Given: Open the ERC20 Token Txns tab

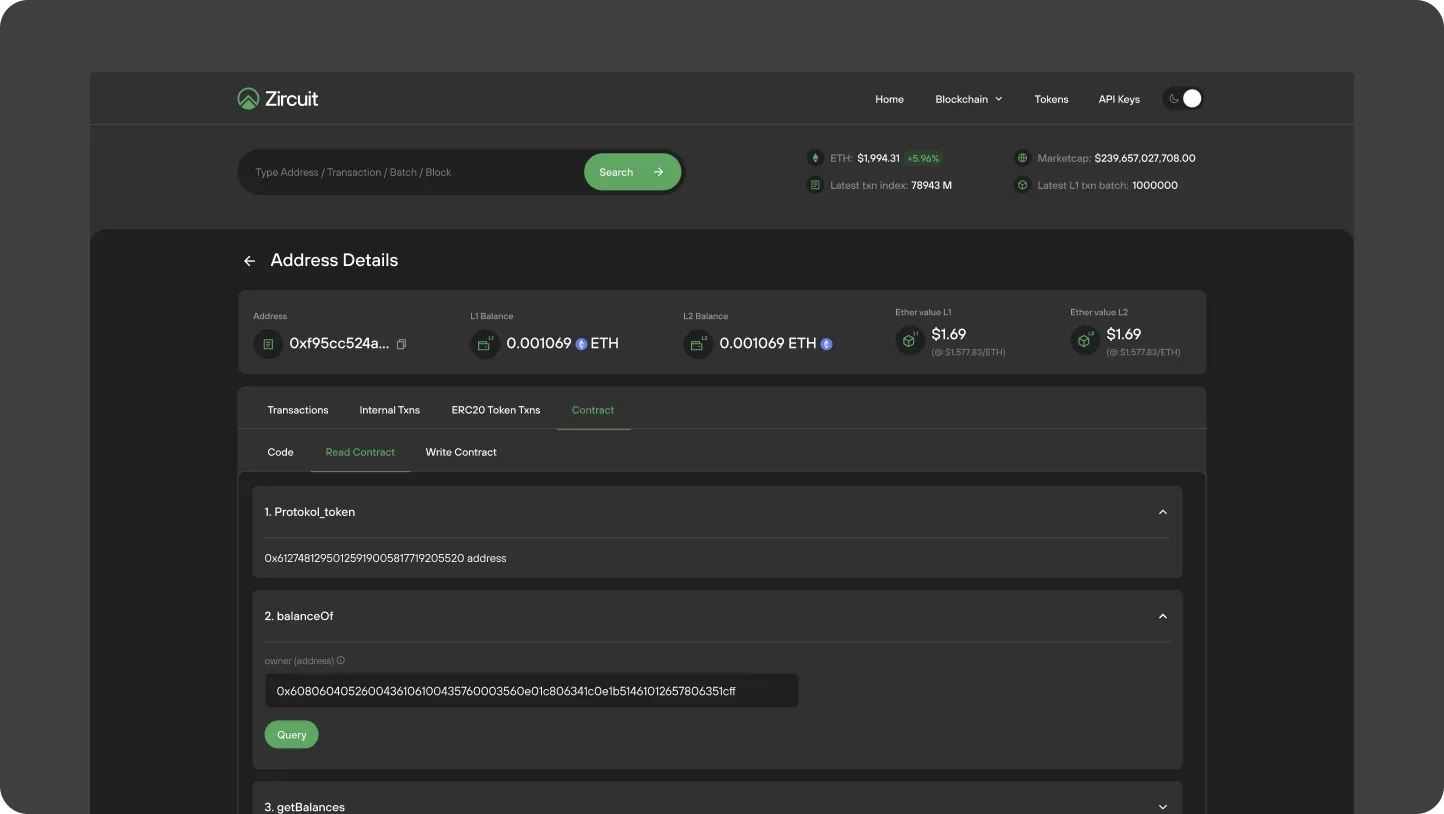Looking at the screenshot, I should pos(496,410).
